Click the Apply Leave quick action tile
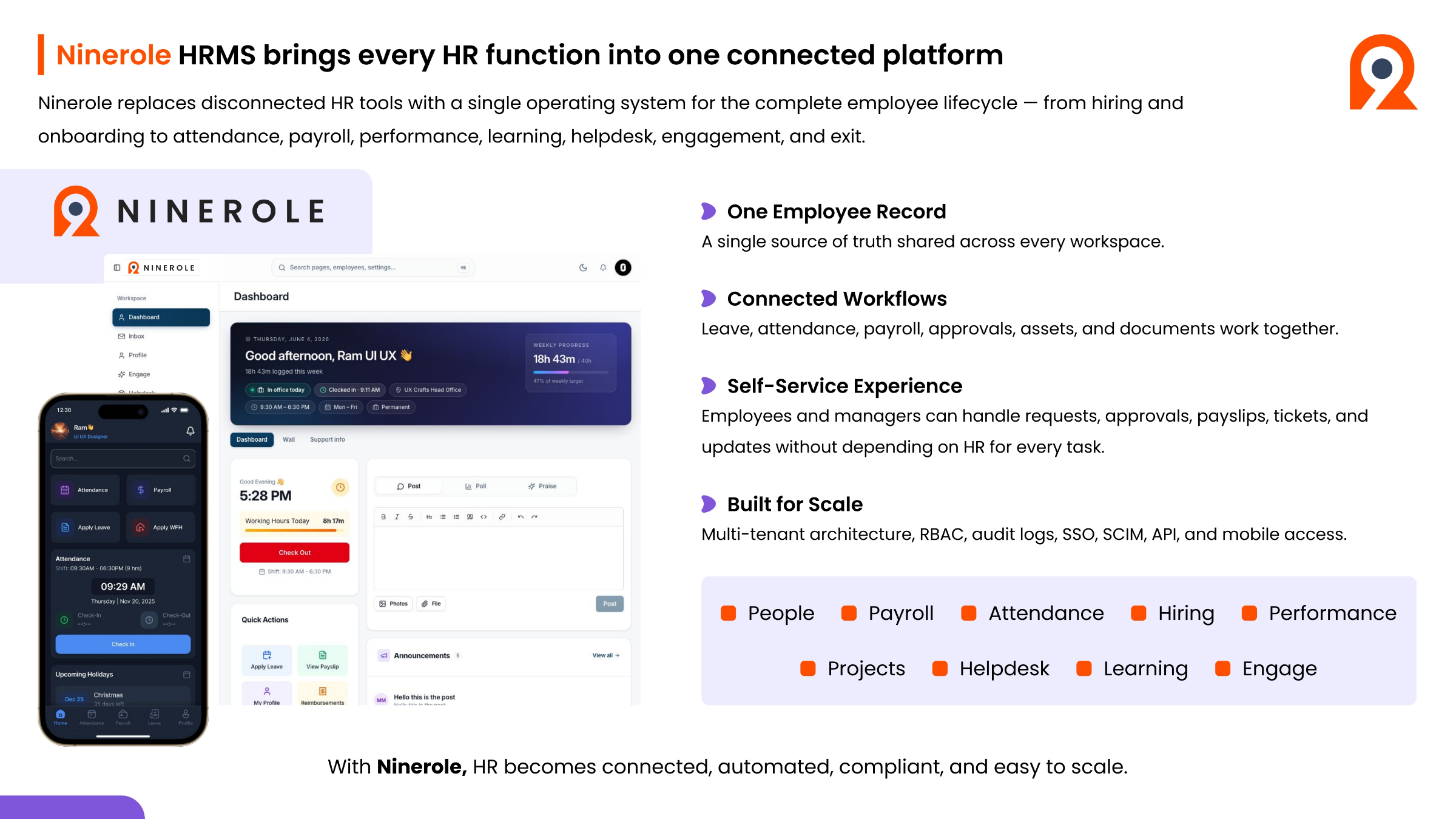Image resolution: width=1456 pixels, height=819 pixels. click(267, 659)
